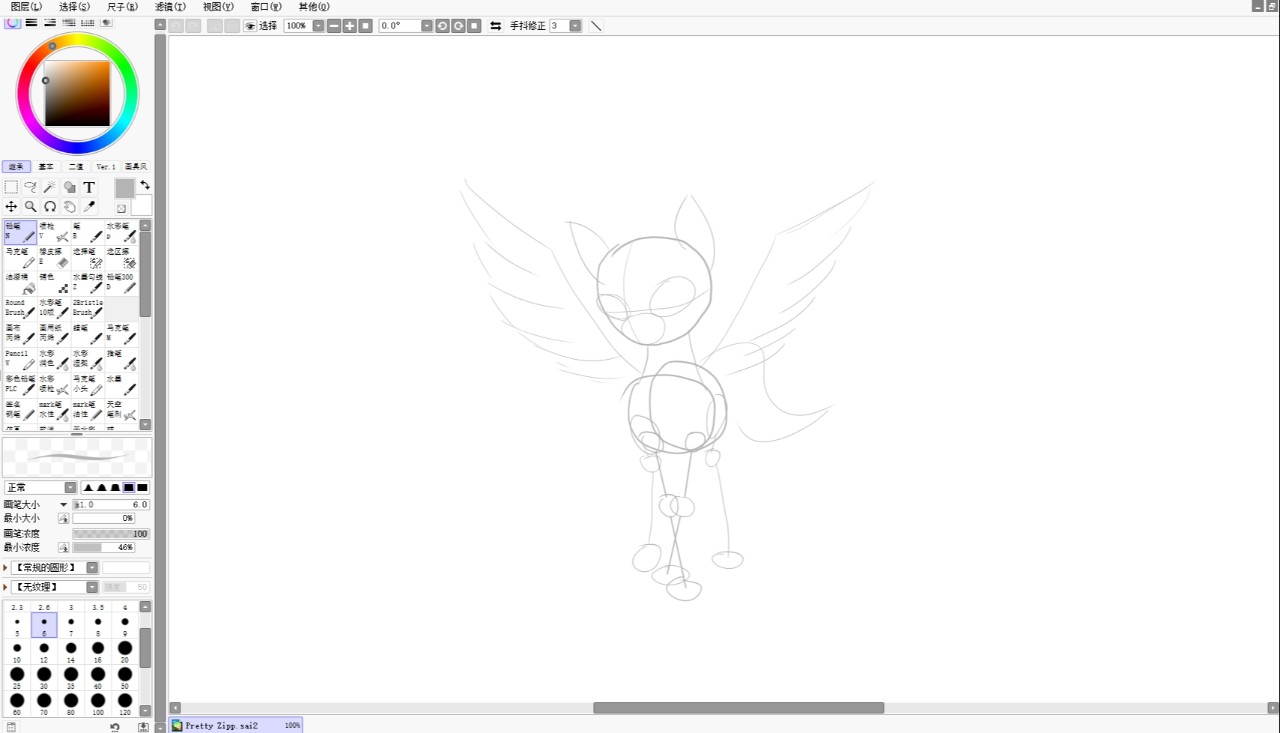The image size is (1280, 733).
Task: Open the stabilizer (手抖修正) dropdown
Action: pyautogui.click(x=575, y=26)
